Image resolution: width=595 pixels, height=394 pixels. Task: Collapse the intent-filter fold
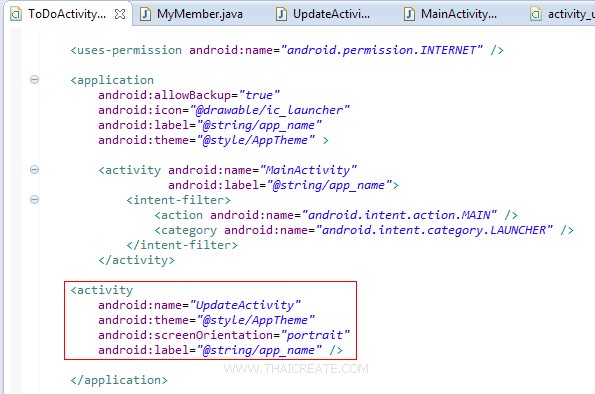[x=35, y=200]
